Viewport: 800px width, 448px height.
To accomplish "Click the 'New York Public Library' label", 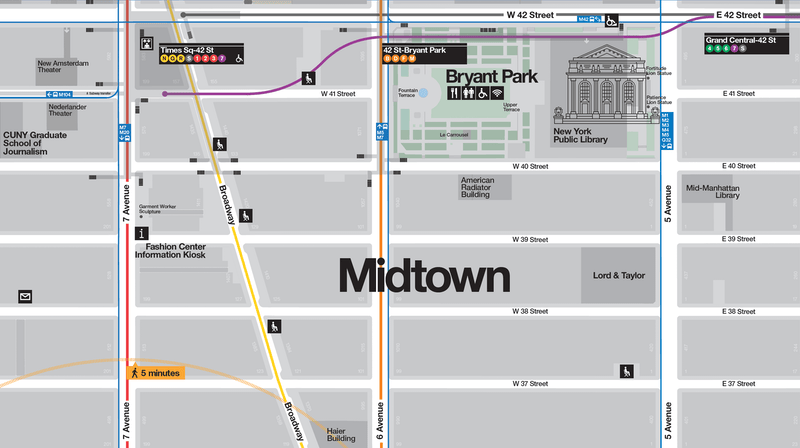I will click(581, 135).
